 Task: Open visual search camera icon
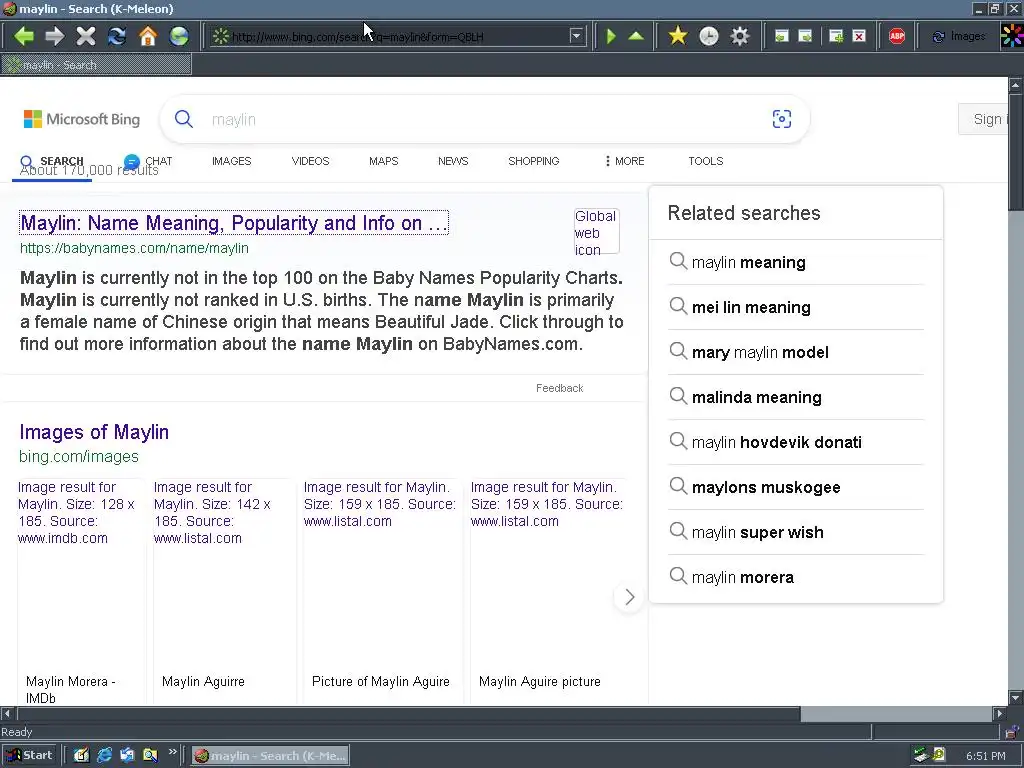782,119
